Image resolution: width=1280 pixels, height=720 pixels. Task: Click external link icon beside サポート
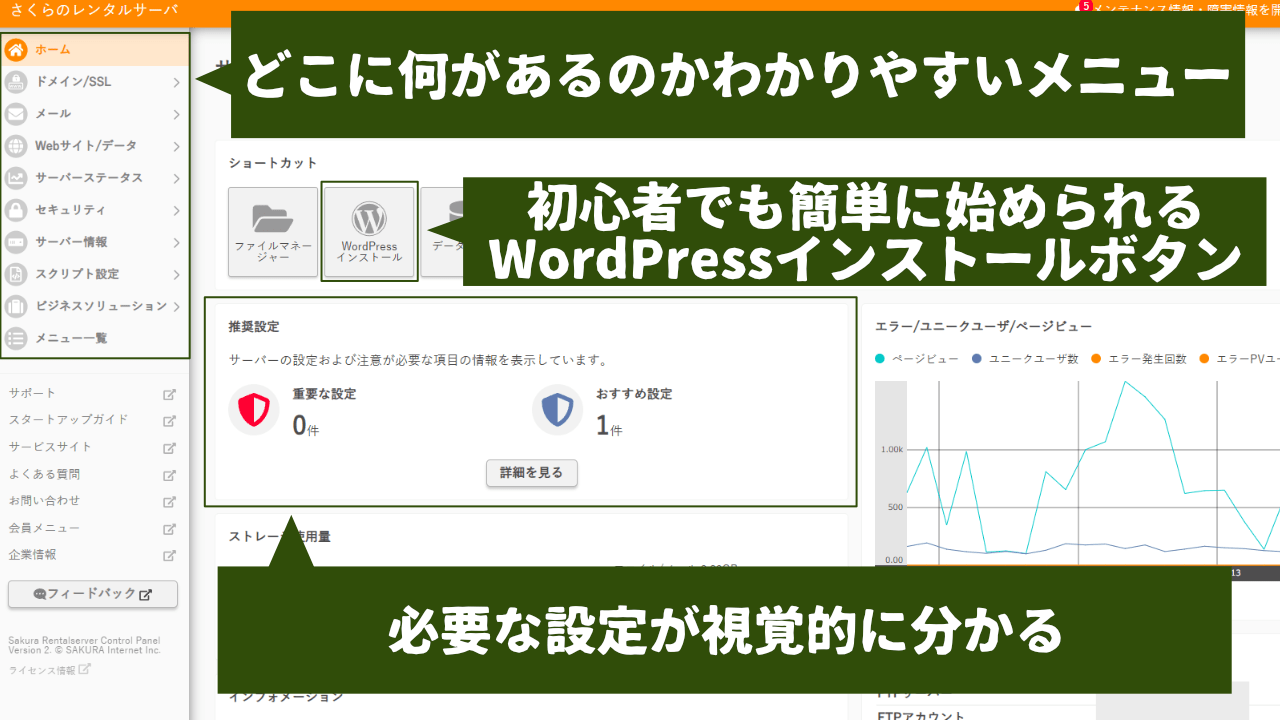point(170,394)
